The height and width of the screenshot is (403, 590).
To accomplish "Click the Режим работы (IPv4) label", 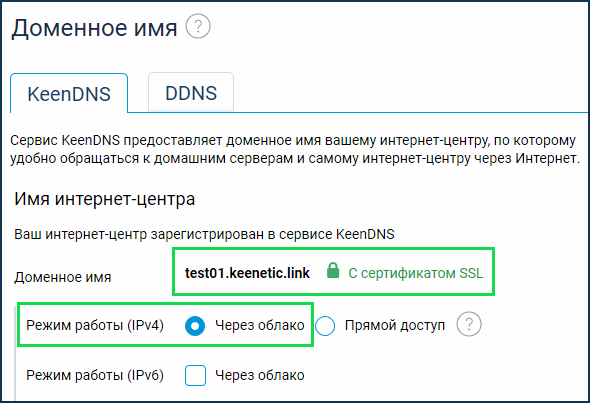I will 95,325.
